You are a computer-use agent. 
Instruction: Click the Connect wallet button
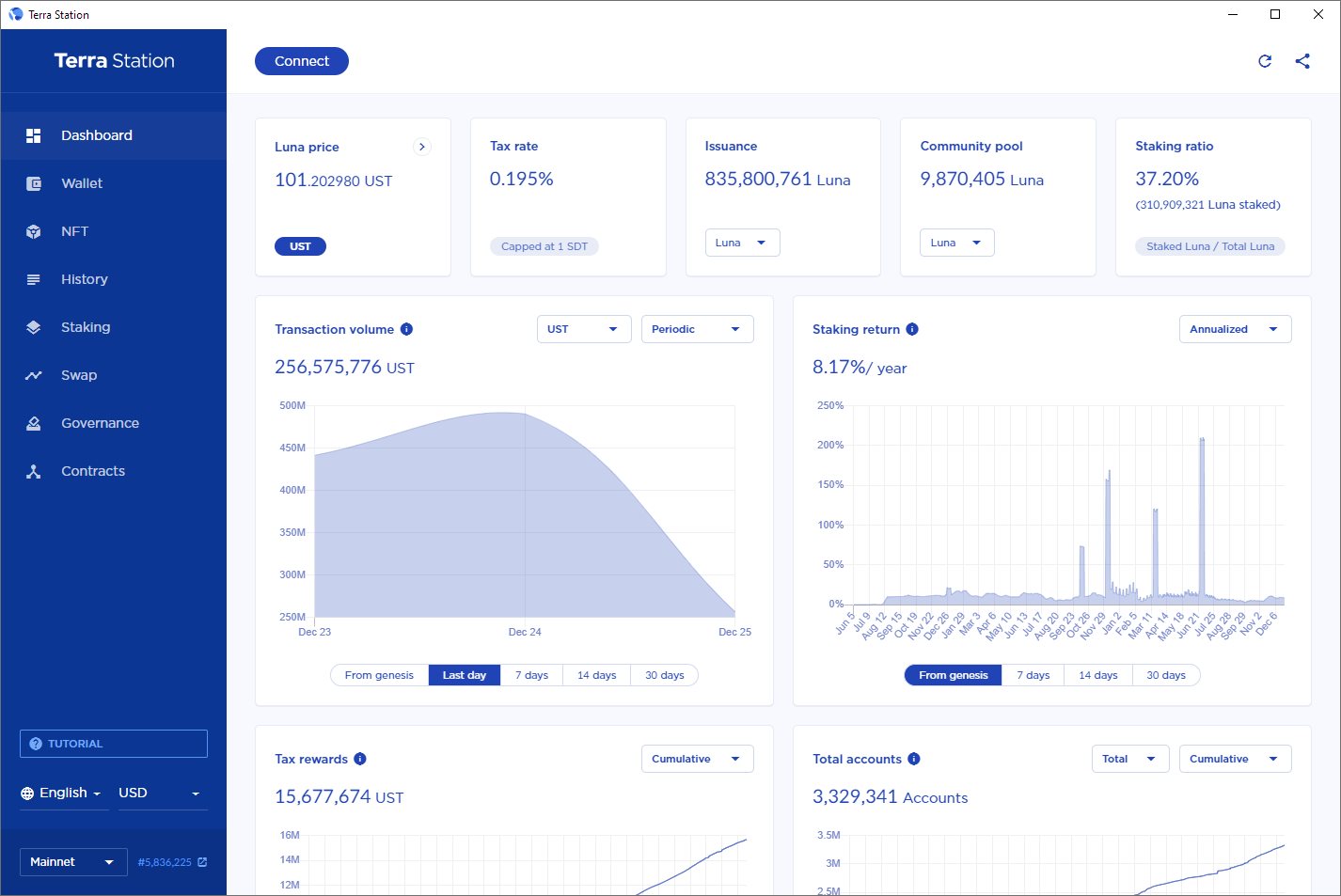click(301, 60)
